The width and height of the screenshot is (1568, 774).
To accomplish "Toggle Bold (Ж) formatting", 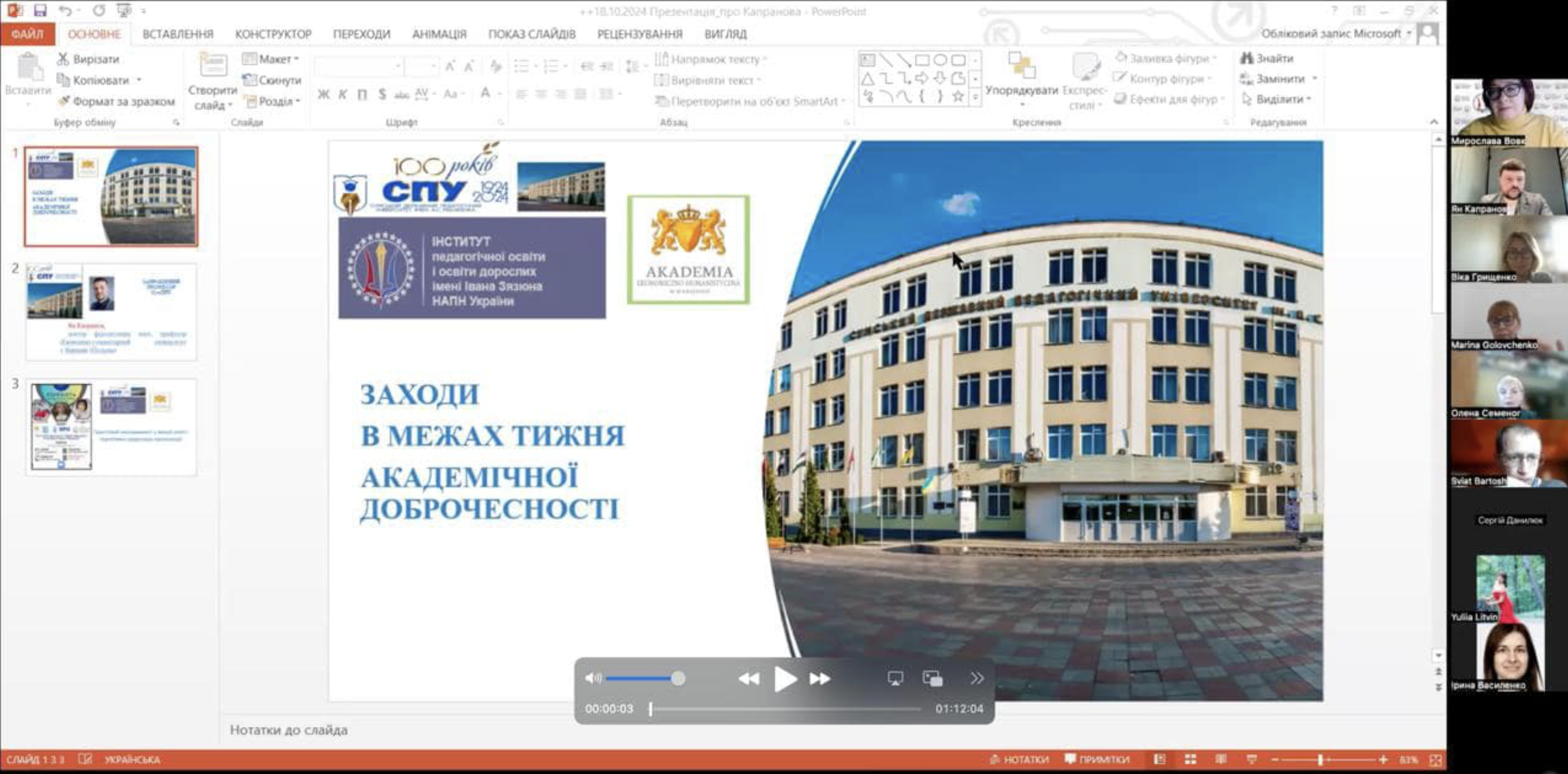I will pyautogui.click(x=323, y=94).
